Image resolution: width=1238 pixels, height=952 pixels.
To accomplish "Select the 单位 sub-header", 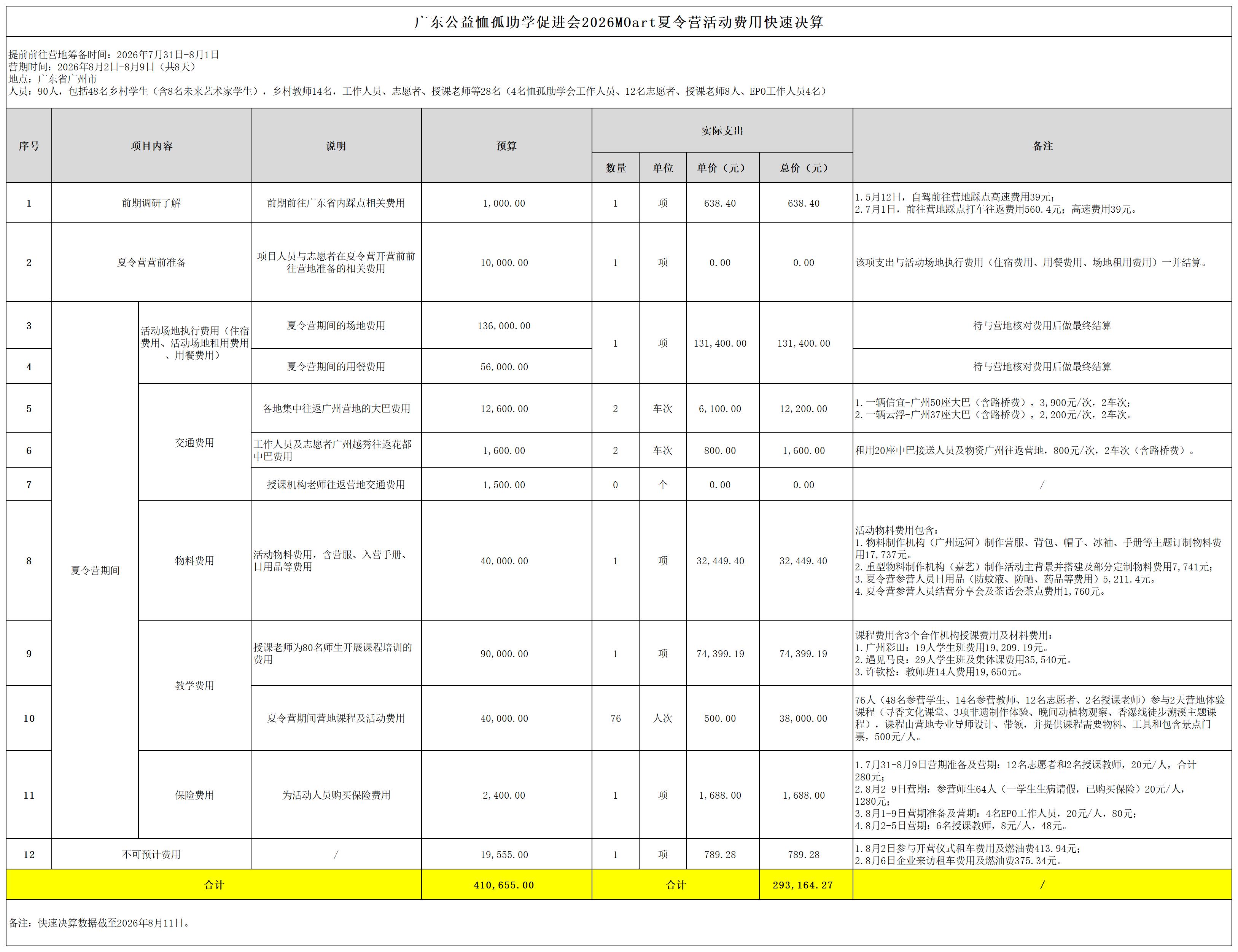I will coord(663,168).
